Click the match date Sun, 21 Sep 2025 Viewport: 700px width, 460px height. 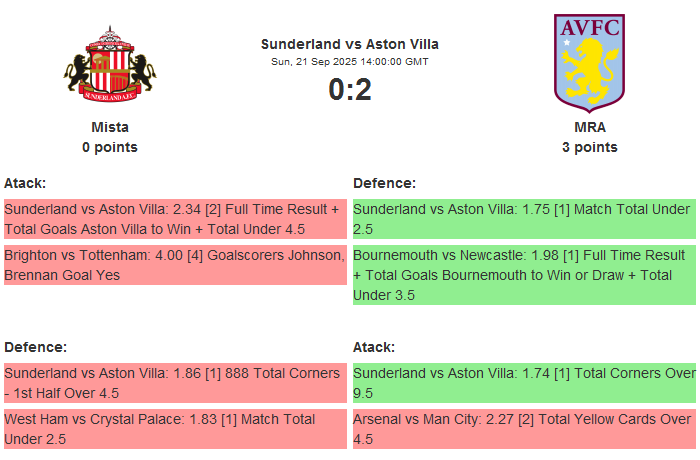coord(350,61)
